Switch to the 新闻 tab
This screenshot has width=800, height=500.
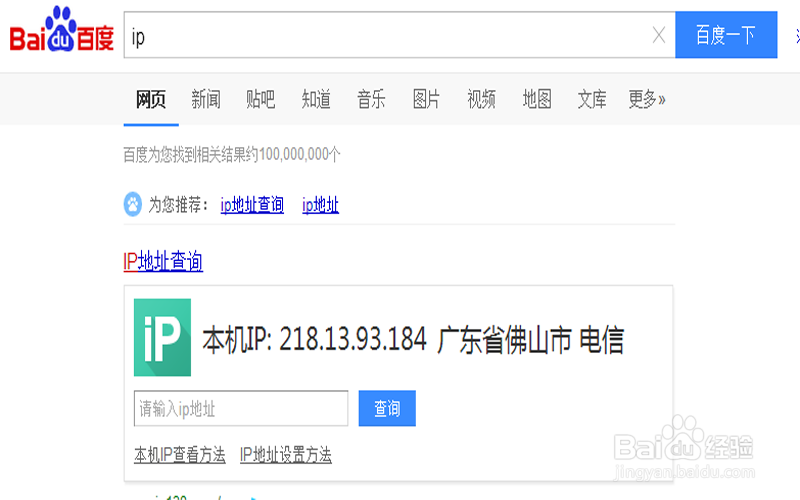click(206, 99)
